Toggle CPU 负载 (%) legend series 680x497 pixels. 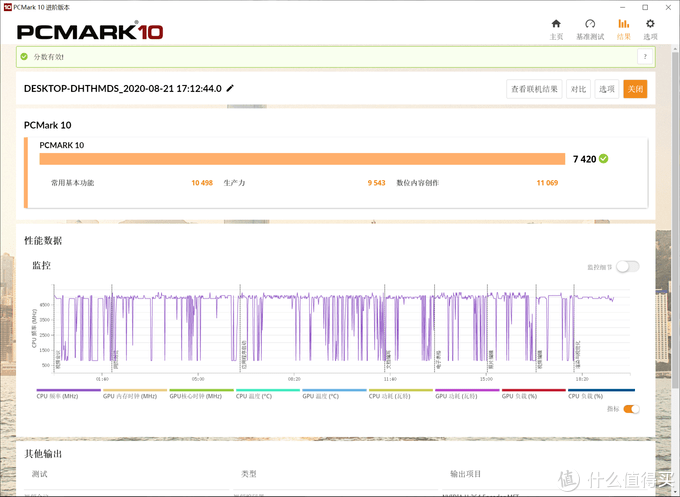tap(601, 394)
